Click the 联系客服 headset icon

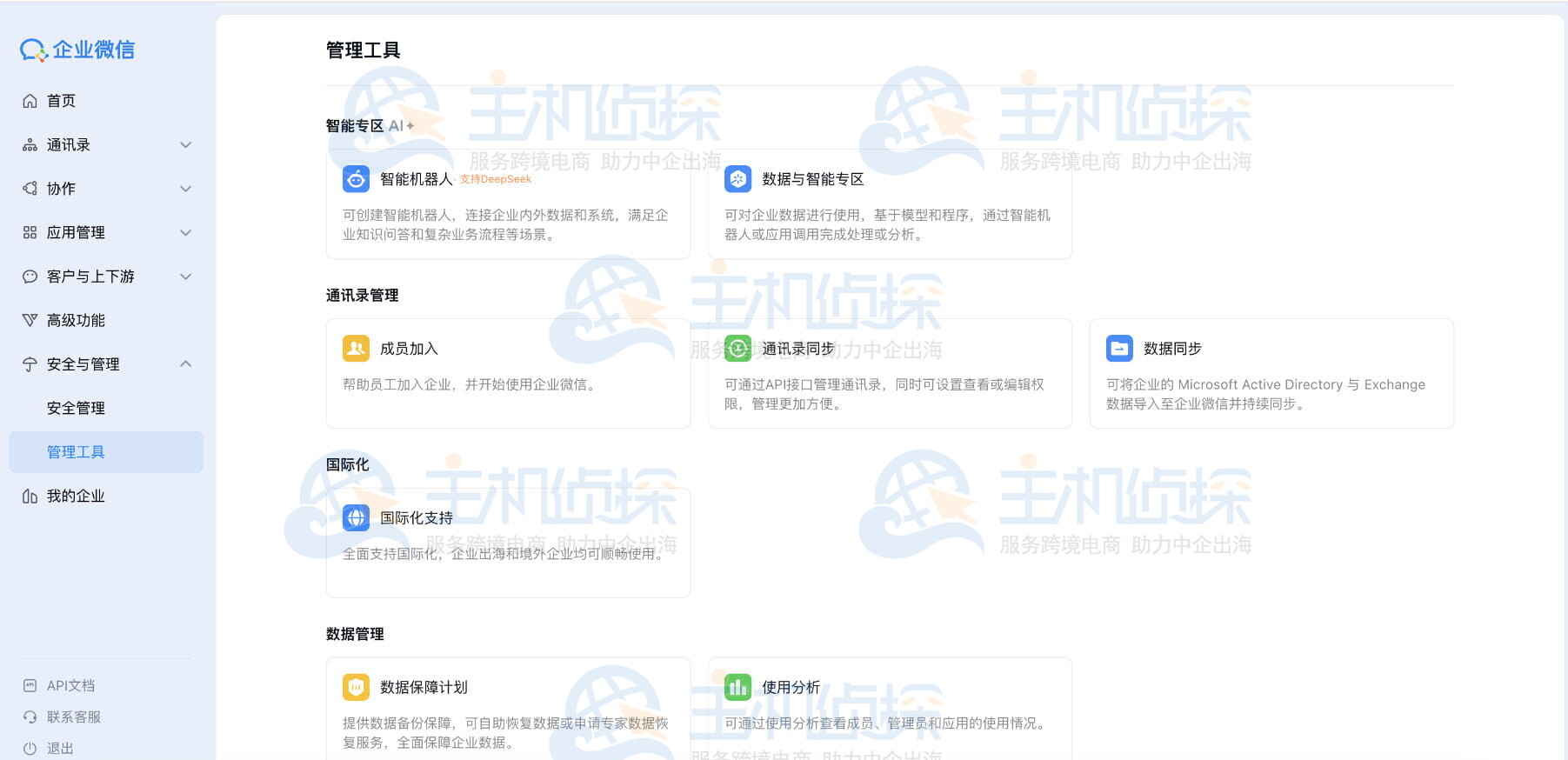30,717
